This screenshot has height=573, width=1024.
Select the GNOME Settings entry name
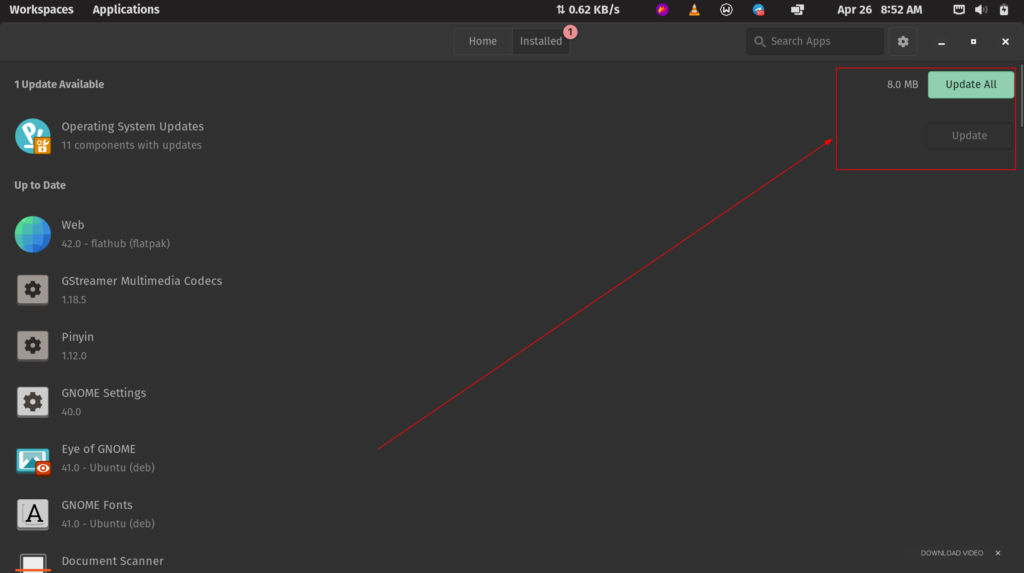coord(104,393)
